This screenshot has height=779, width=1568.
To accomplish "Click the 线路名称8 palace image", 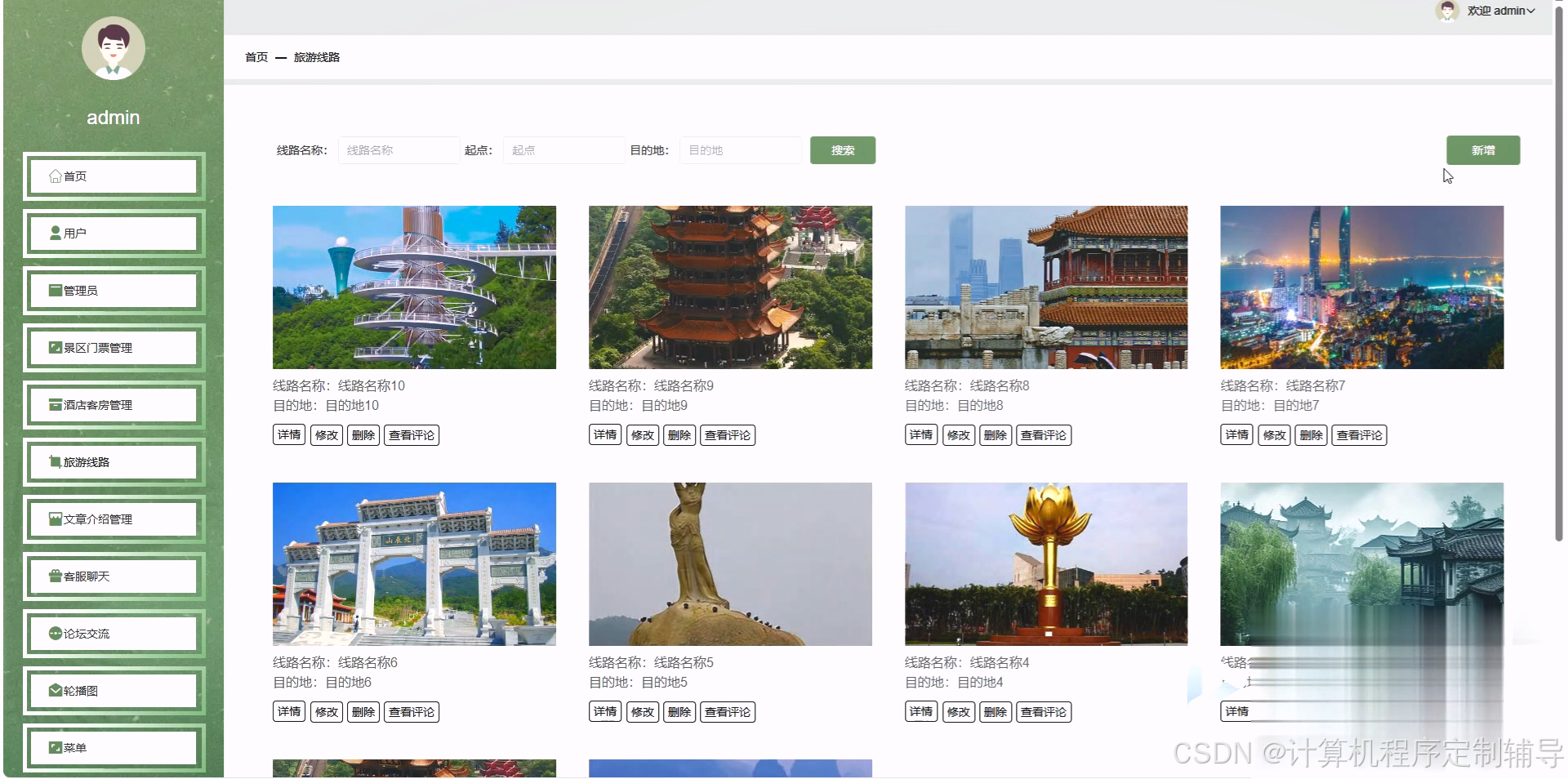I will (x=1046, y=287).
